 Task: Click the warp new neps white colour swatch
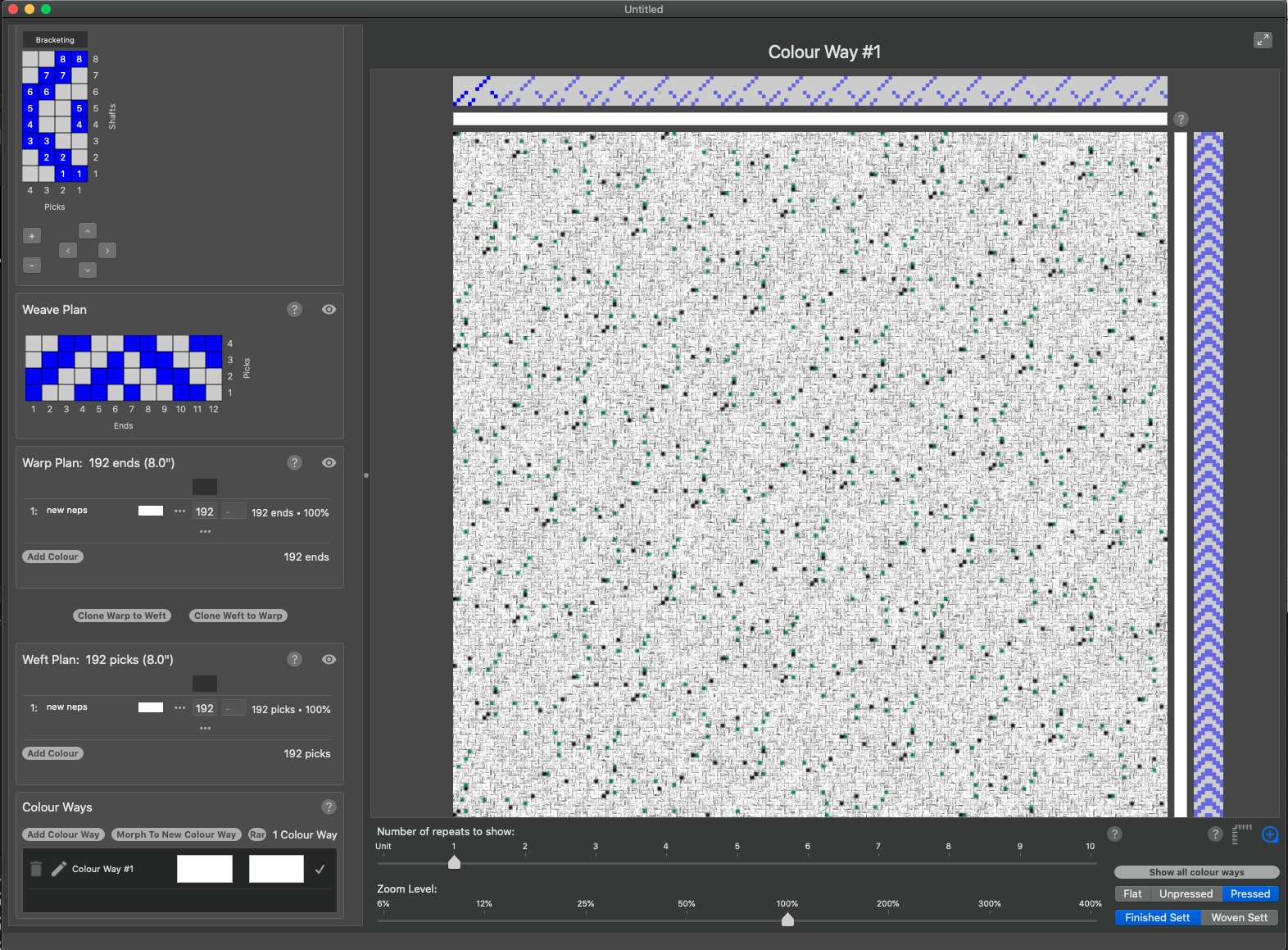pos(151,511)
